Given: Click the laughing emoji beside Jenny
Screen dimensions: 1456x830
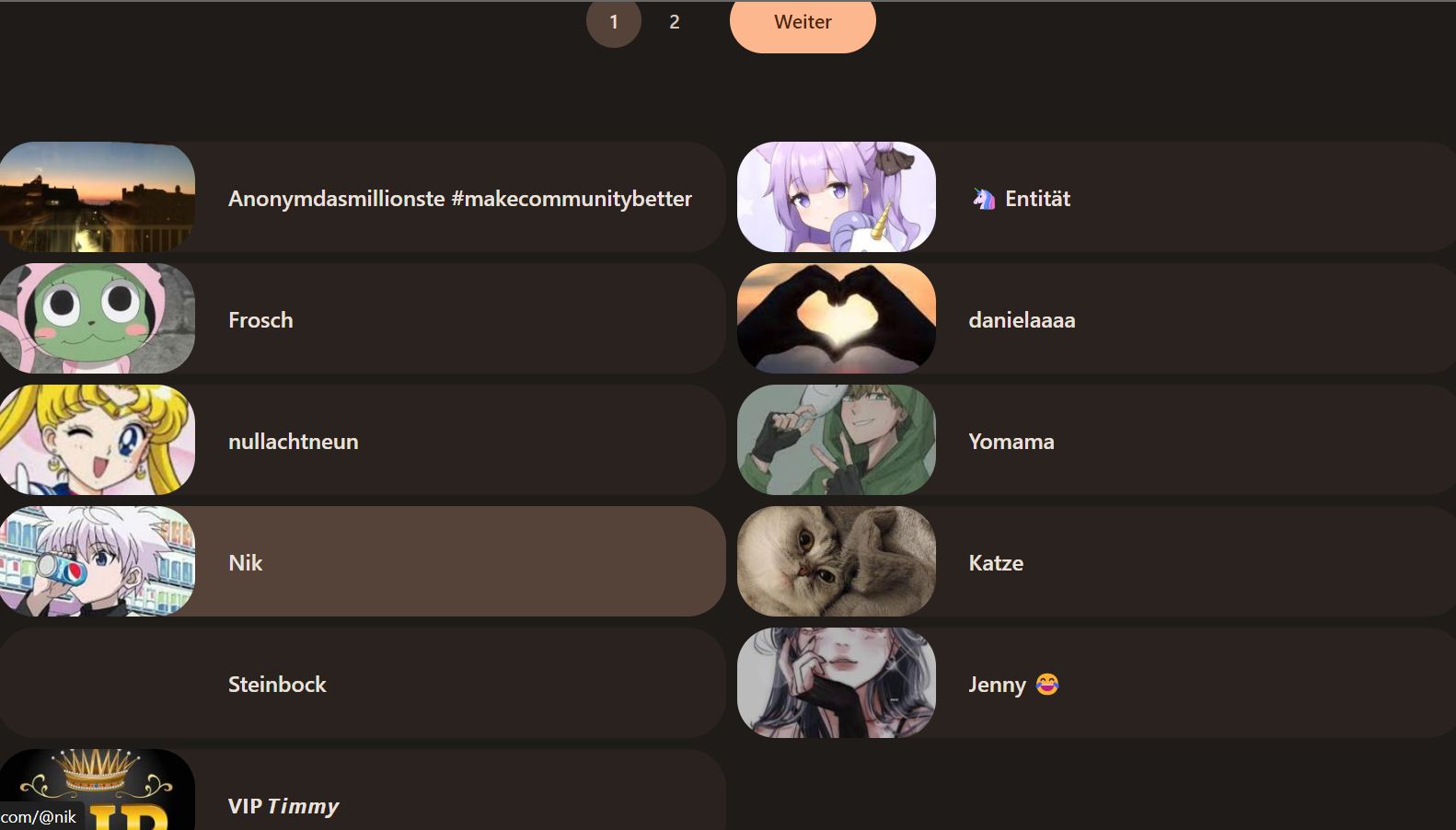Looking at the screenshot, I should click(1047, 684).
